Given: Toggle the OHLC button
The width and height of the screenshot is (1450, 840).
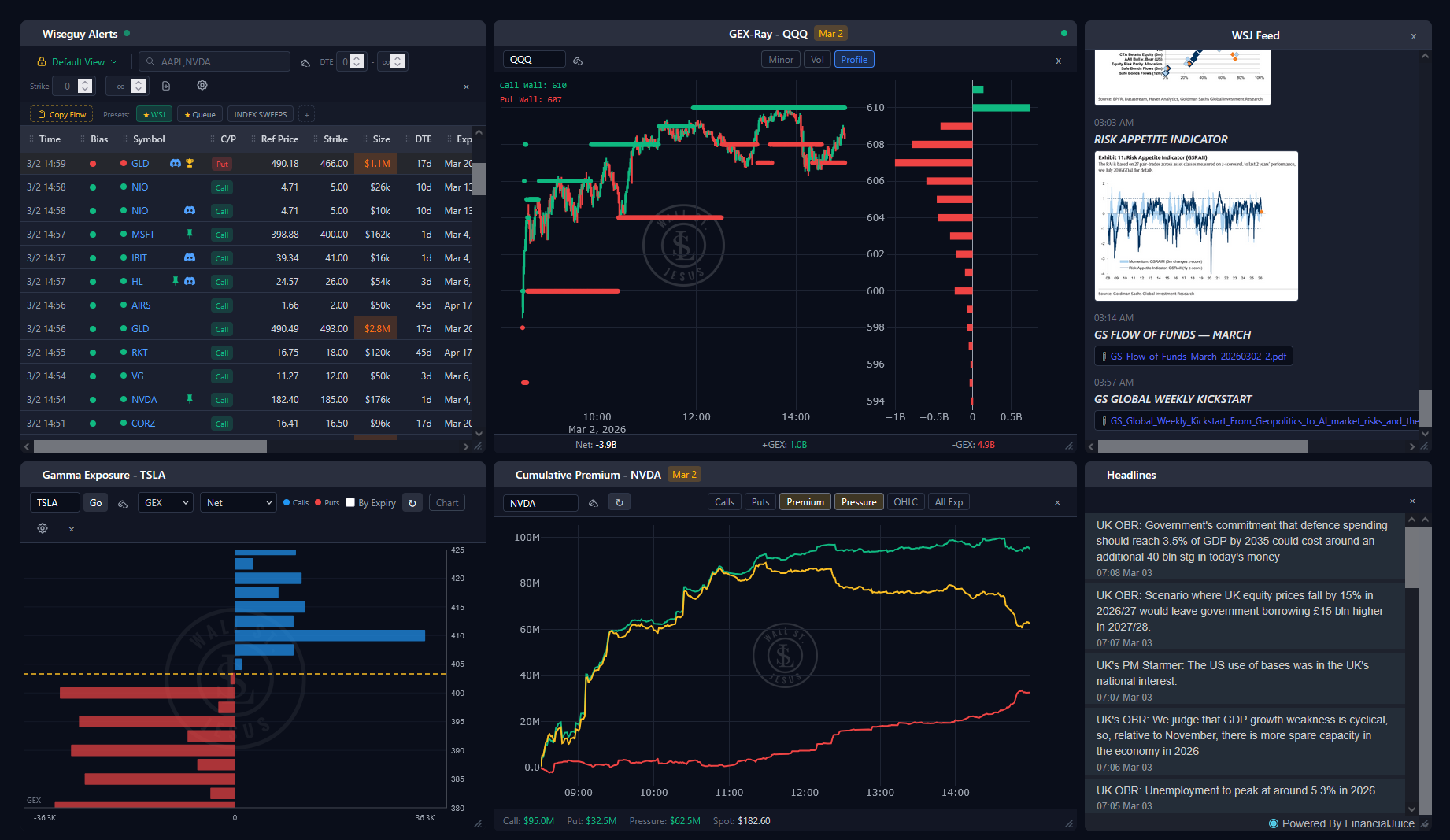Looking at the screenshot, I should (x=905, y=502).
